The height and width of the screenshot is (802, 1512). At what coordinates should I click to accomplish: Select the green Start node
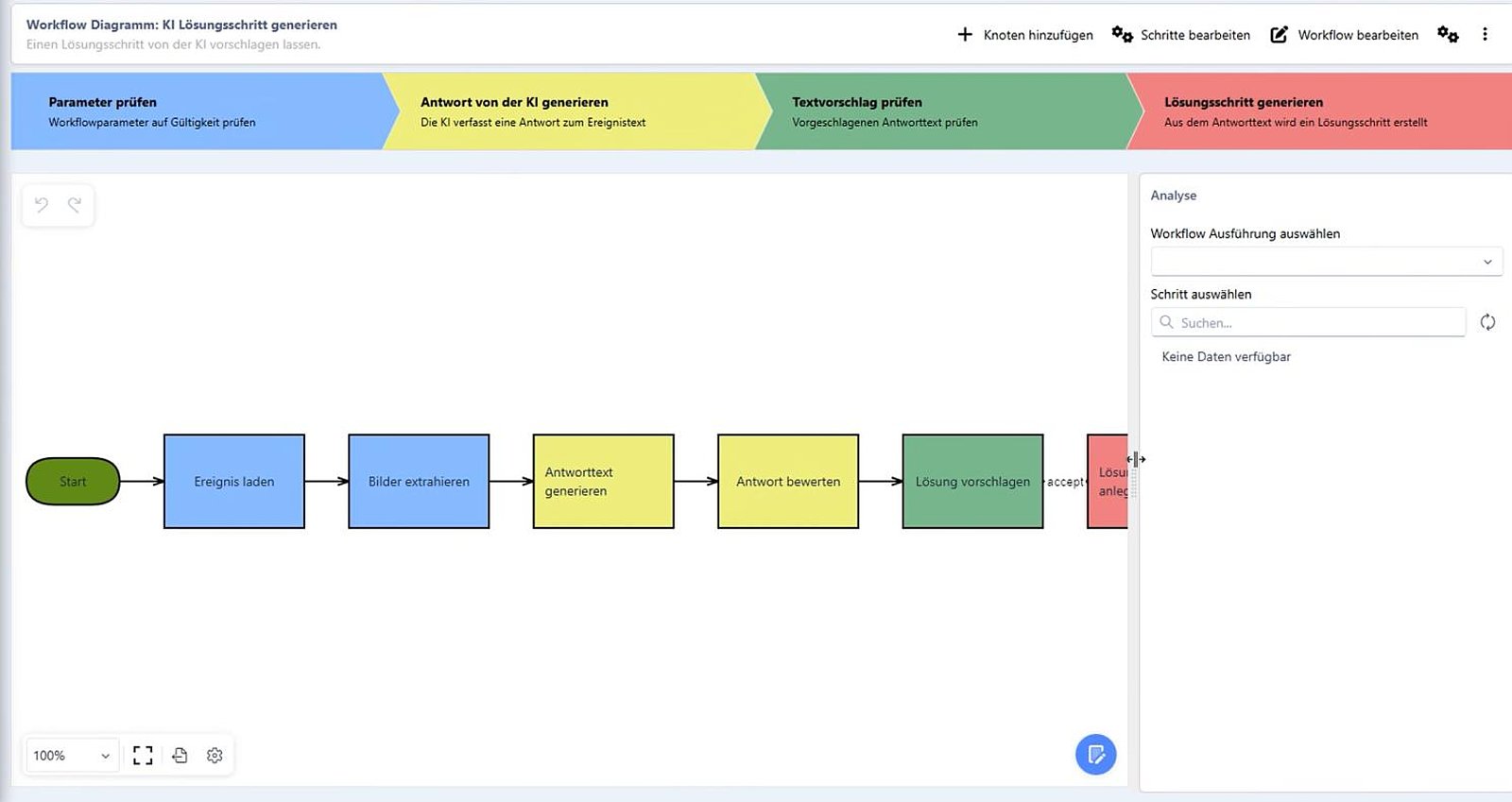(x=73, y=482)
